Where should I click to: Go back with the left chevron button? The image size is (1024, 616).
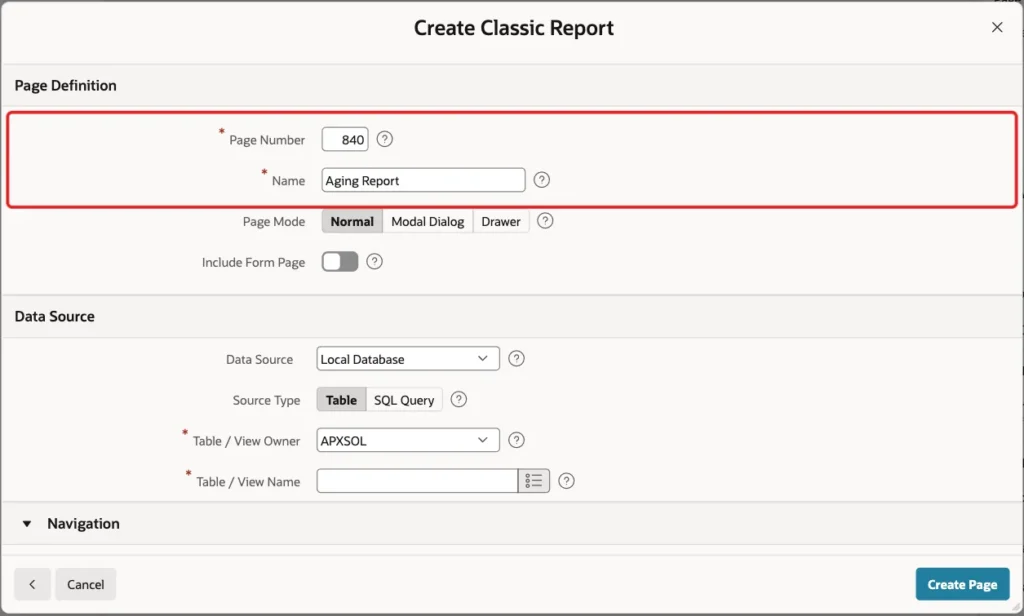click(32, 584)
